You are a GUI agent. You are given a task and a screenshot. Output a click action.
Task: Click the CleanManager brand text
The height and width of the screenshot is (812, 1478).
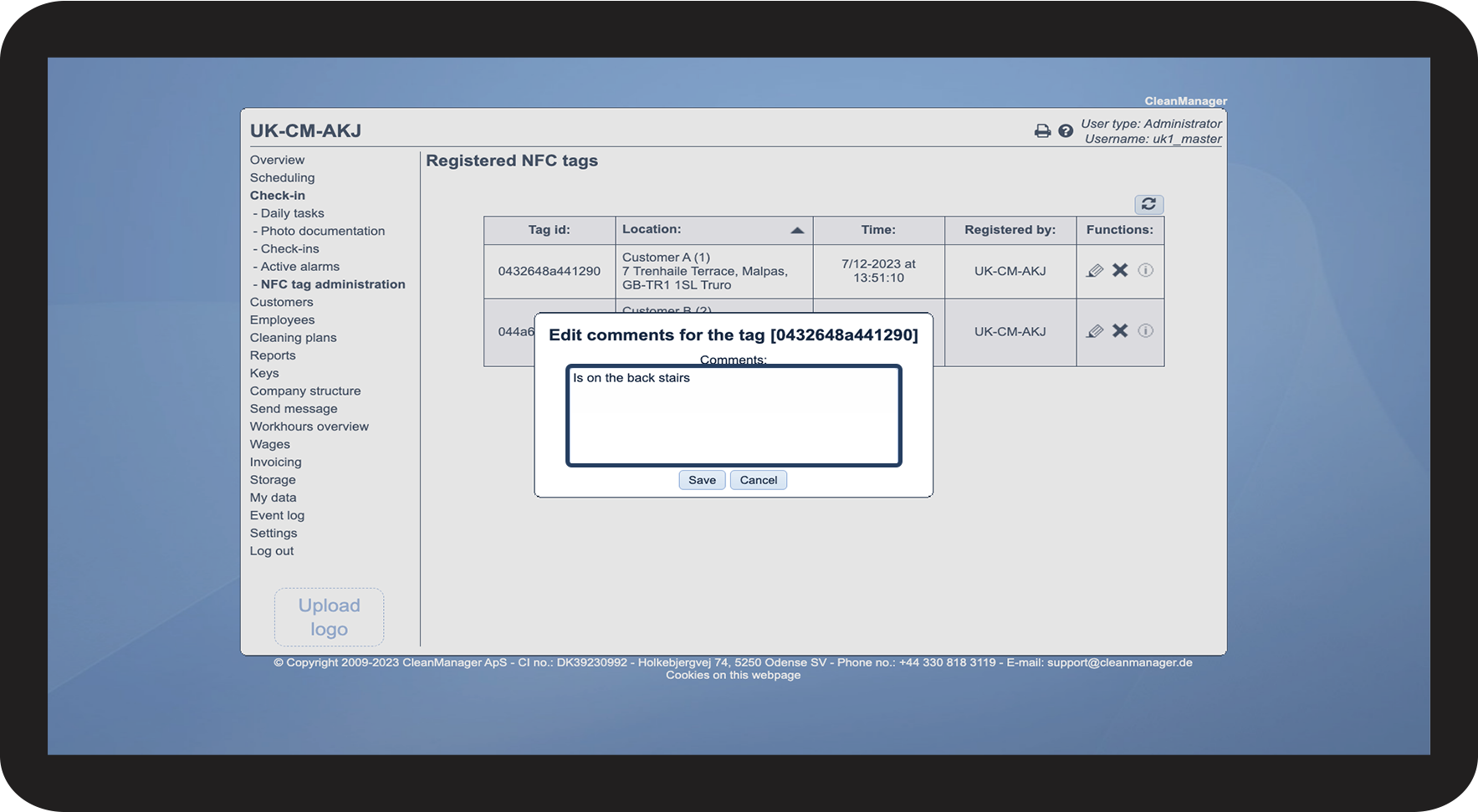(x=1185, y=101)
